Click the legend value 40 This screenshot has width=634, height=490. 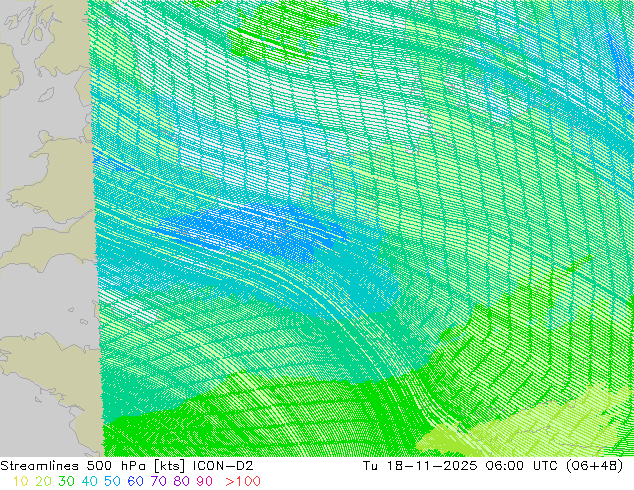click(89, 482)
